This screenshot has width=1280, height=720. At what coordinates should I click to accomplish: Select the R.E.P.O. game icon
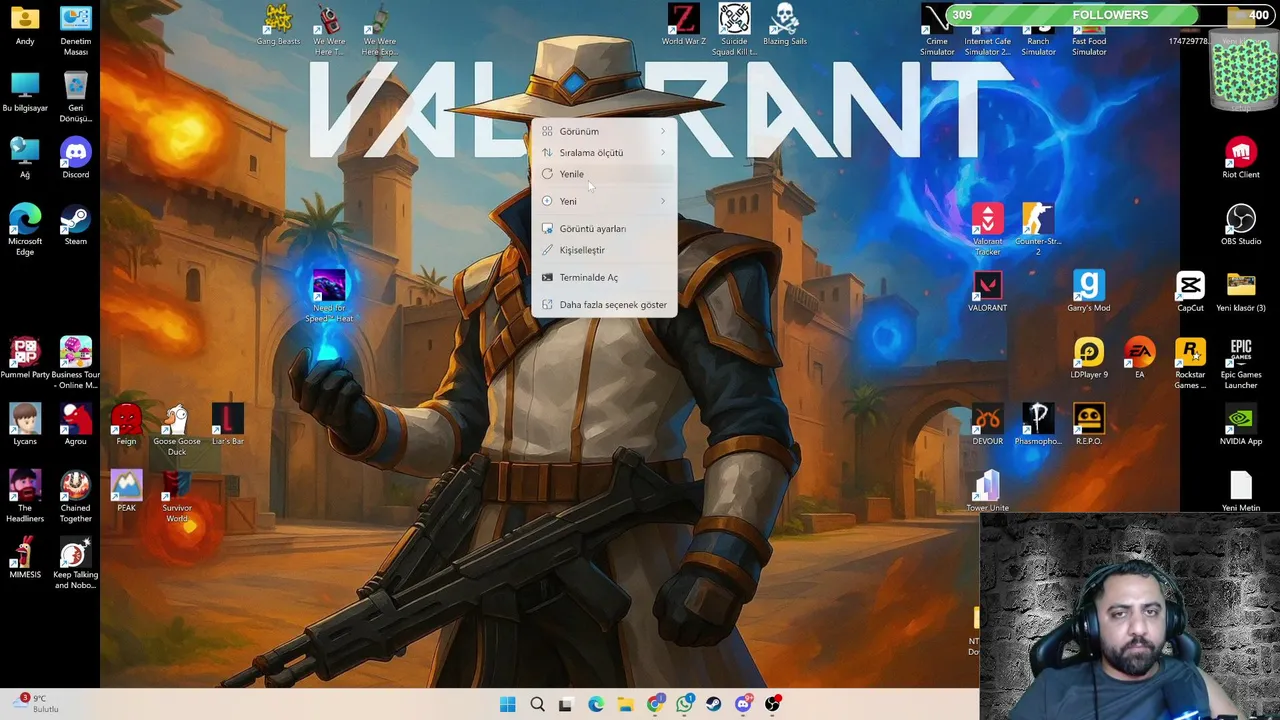1089,426
